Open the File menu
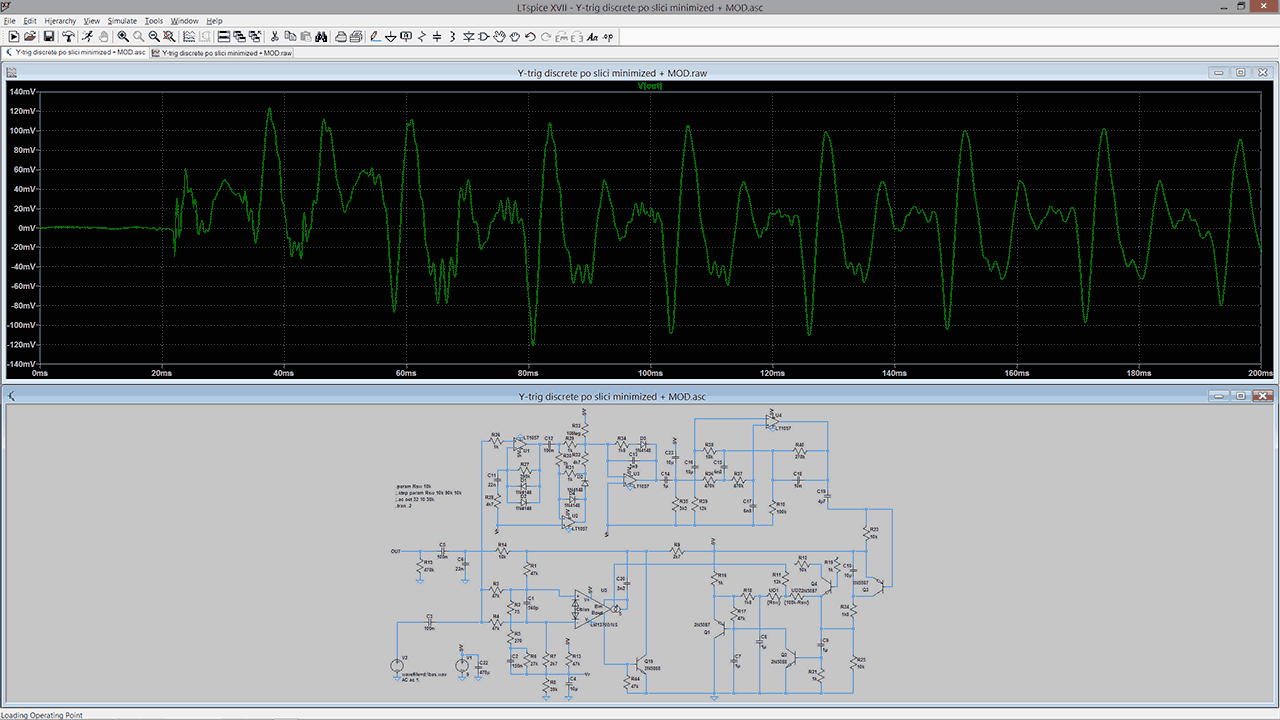The width and height of the screenshot is (1280, 720). coord(10,21)
